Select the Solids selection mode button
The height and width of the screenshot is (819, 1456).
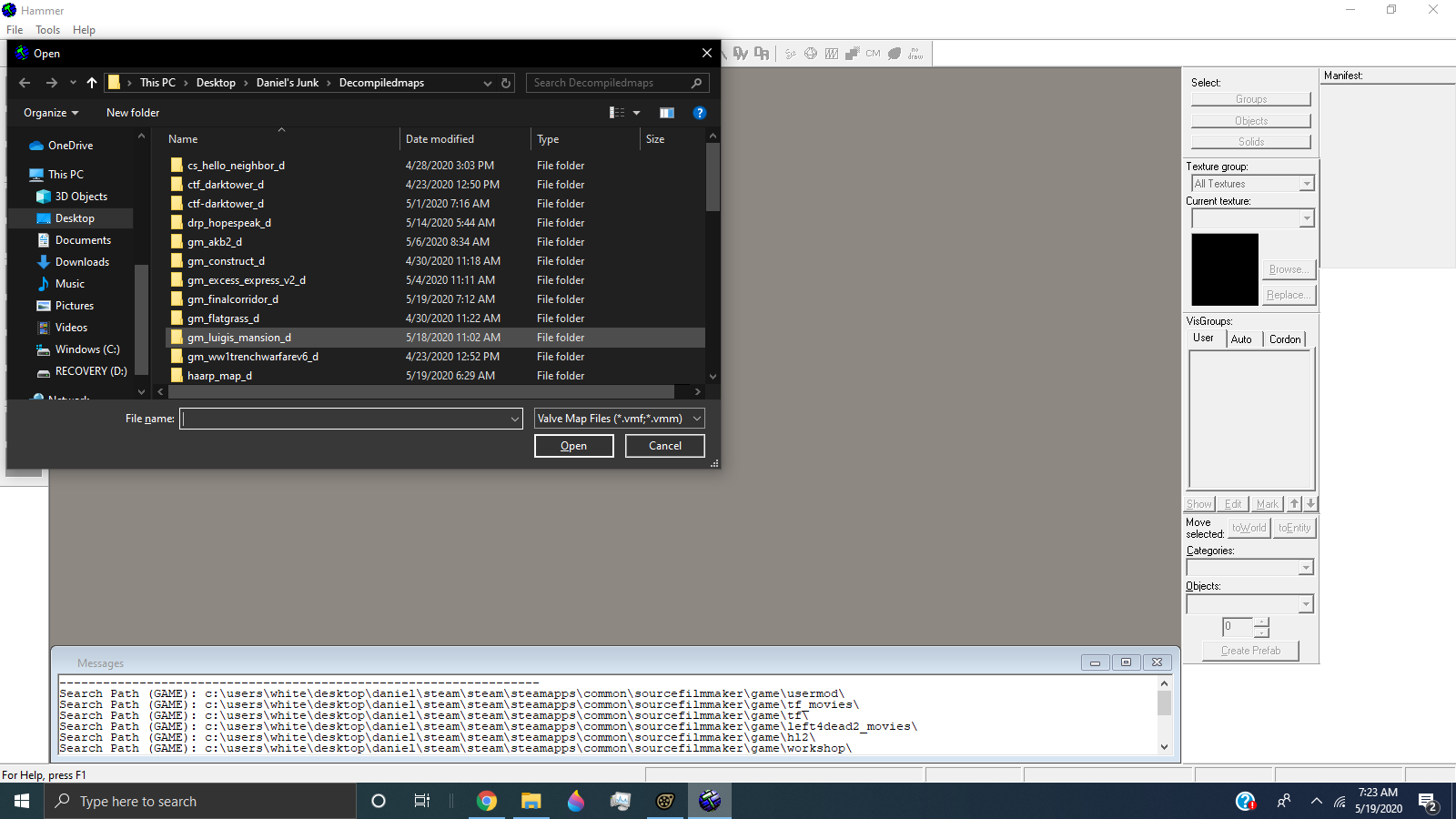(x=1251, y=142)
